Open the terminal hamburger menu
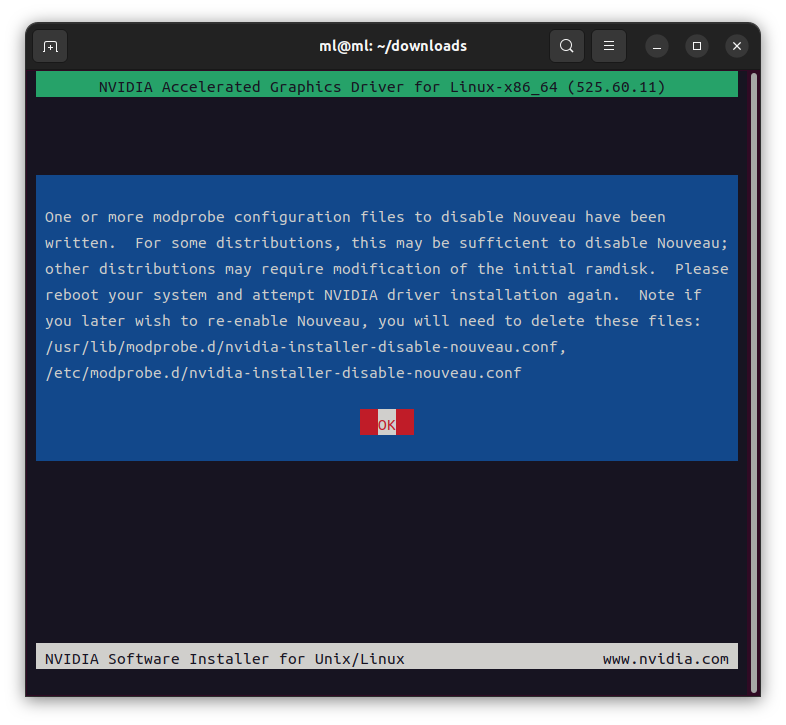 pos(609,46)
